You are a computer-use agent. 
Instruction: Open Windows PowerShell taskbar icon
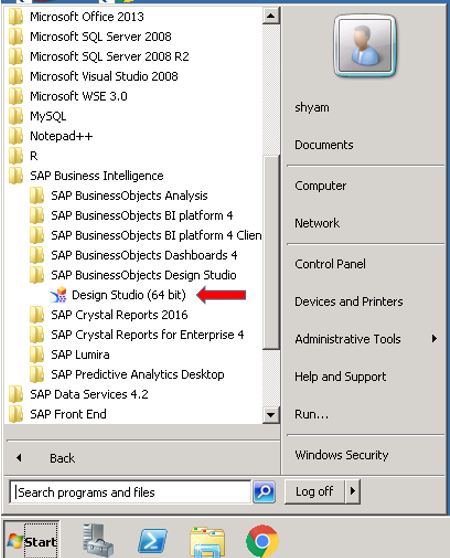click(153, 541)
